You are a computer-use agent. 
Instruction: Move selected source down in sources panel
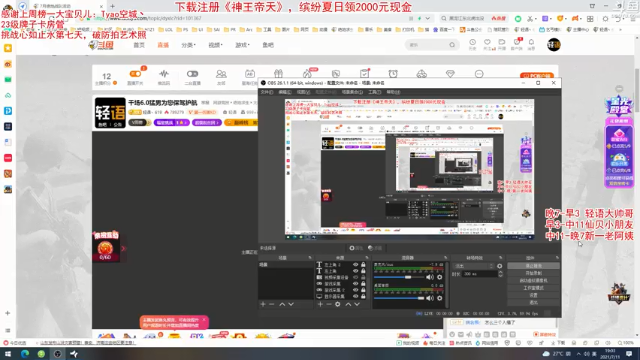pos(357,304)
